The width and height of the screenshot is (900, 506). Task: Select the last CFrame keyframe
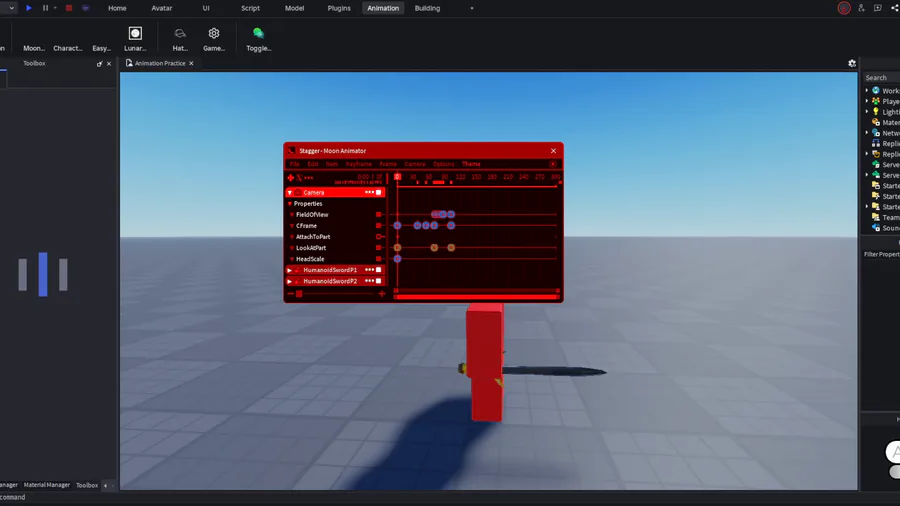pos(451,225)
